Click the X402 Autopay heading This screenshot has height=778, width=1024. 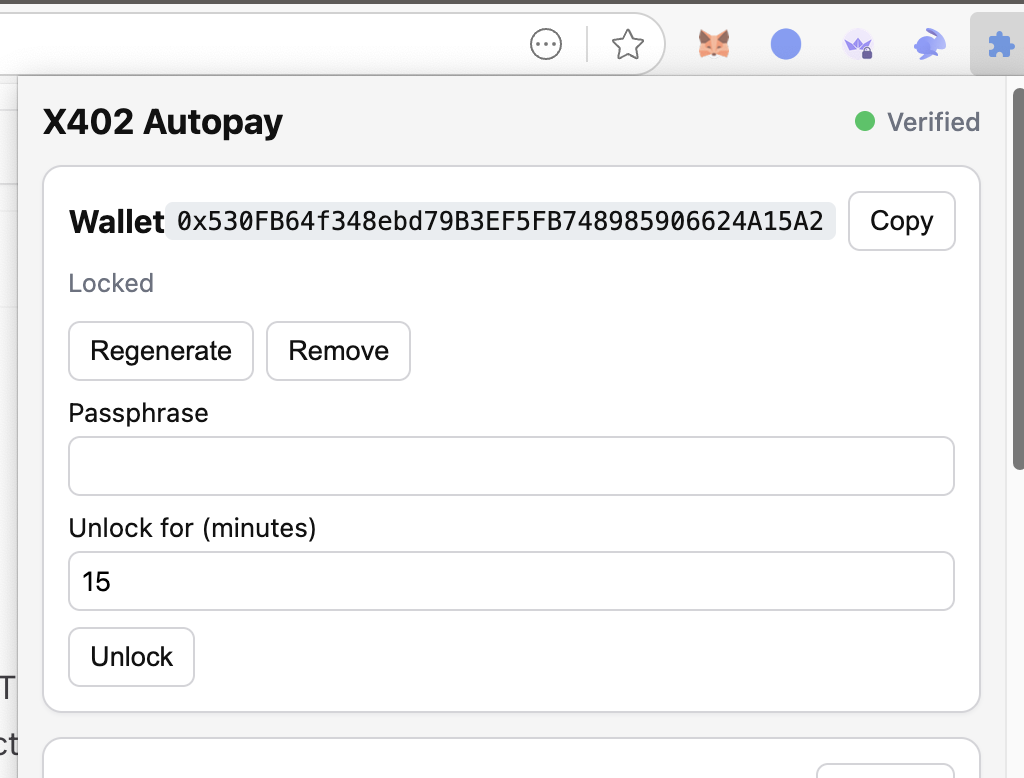(x=163, y=122)
